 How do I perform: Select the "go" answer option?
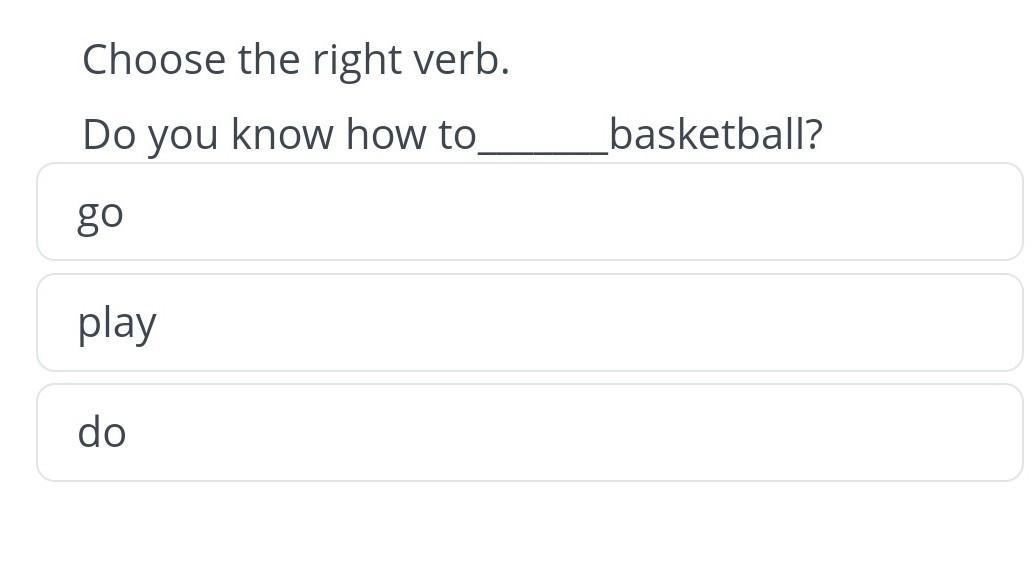pyautogui.click(x=530, y=212)
